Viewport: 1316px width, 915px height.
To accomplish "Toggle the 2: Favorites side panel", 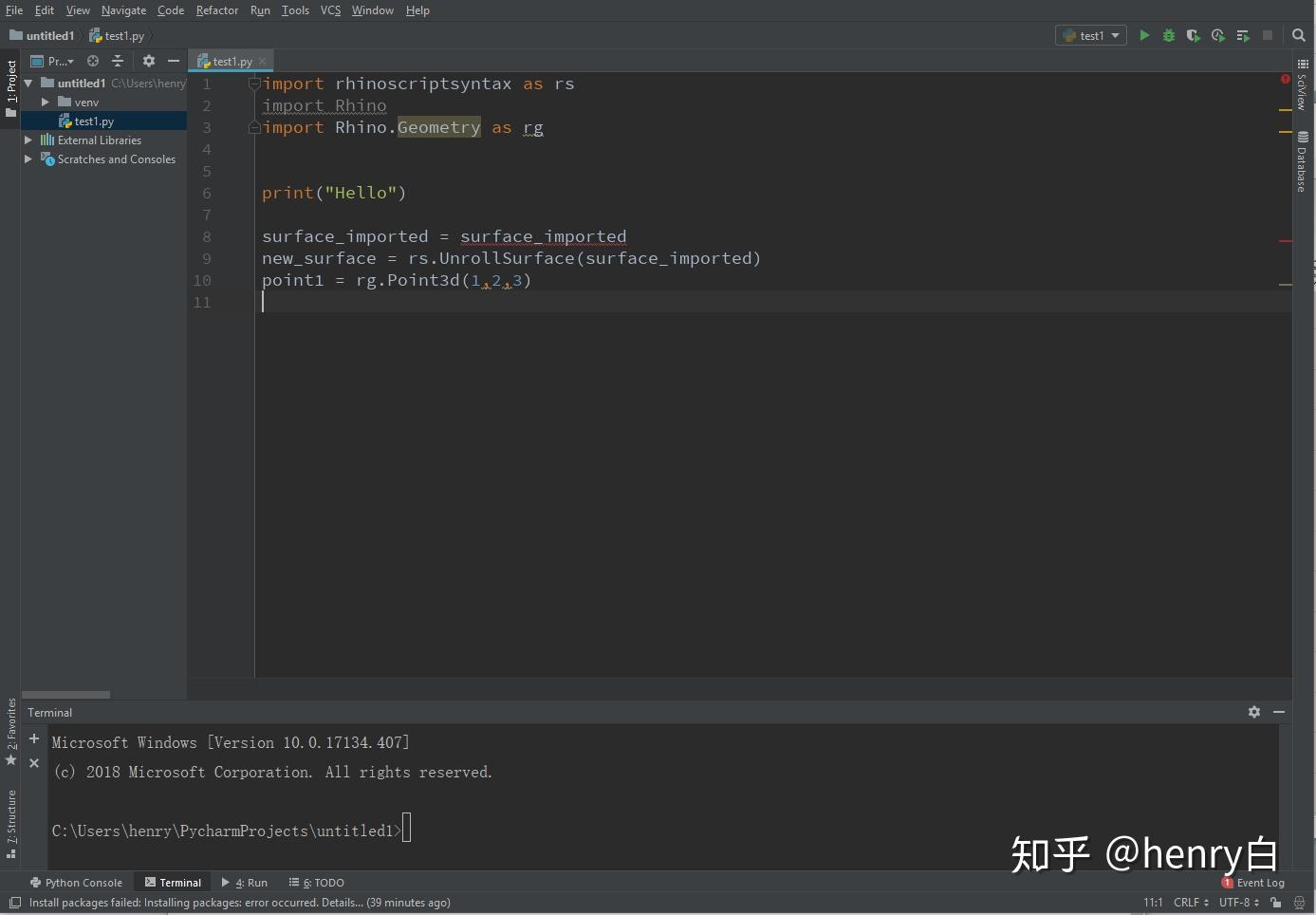I will (10, 732).
